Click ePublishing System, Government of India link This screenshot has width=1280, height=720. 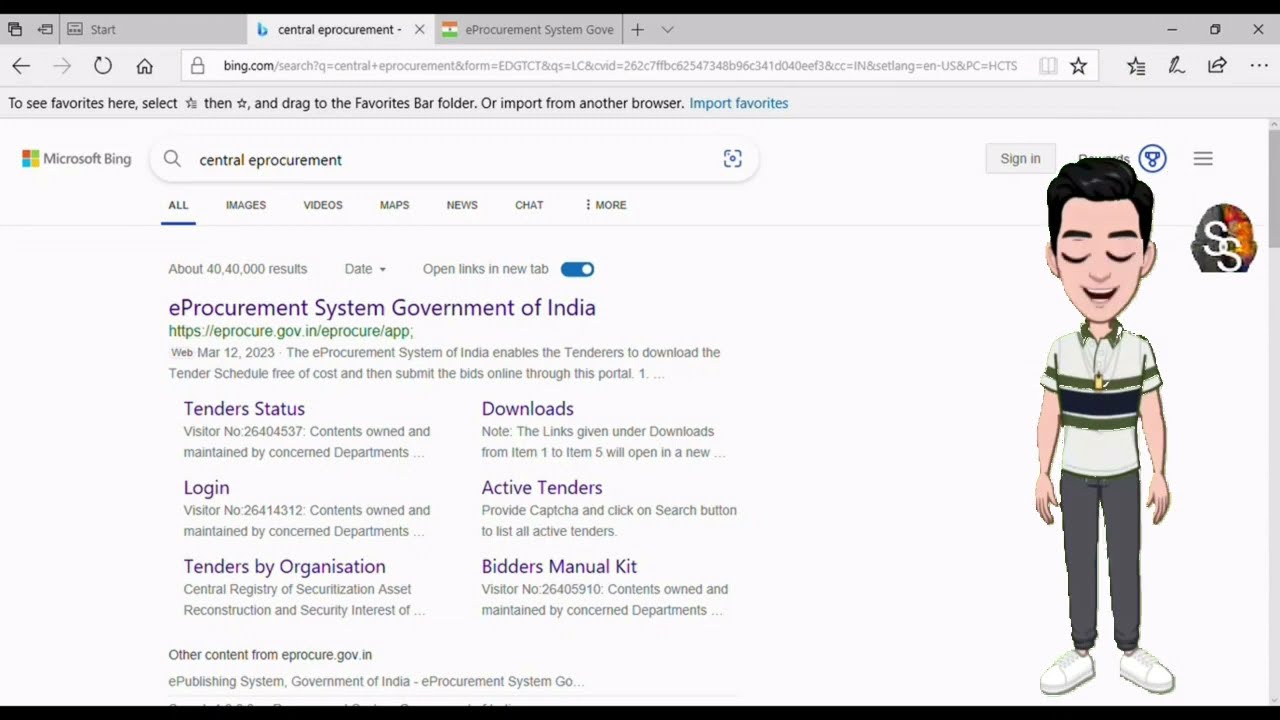pyautogui.click(x=376, y=681)
